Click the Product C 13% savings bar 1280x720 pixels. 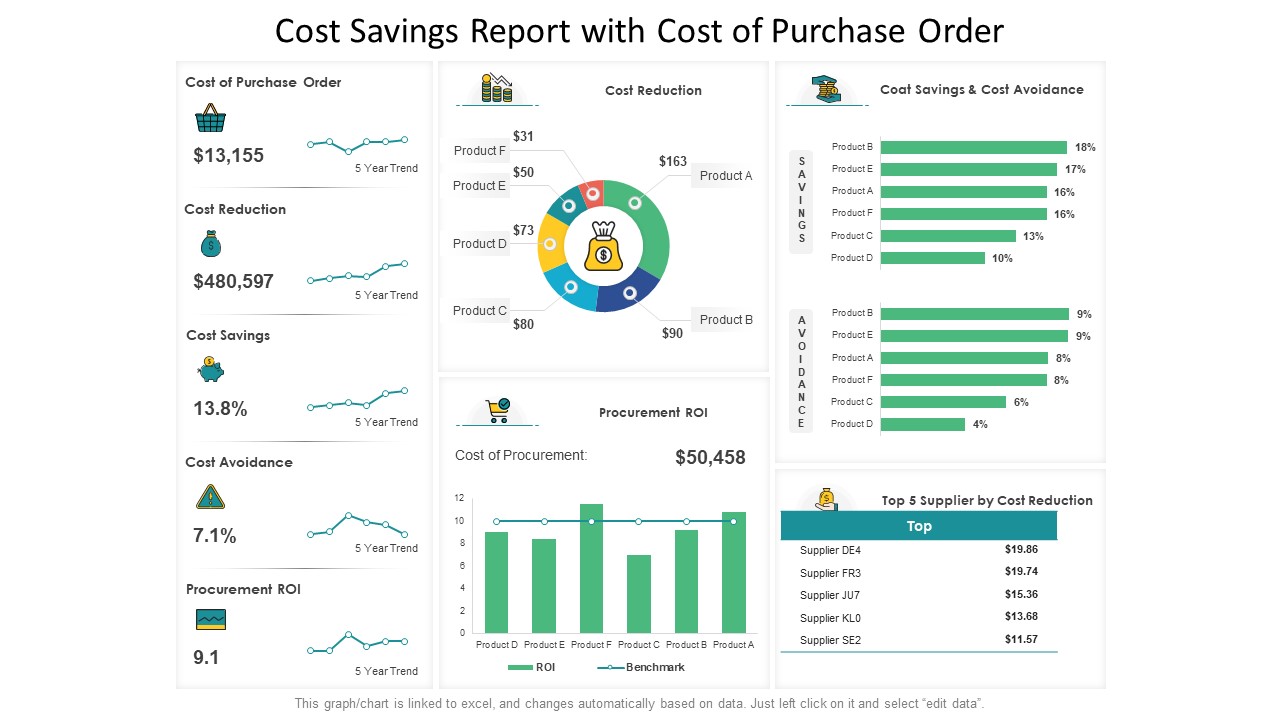pos(948,236)
